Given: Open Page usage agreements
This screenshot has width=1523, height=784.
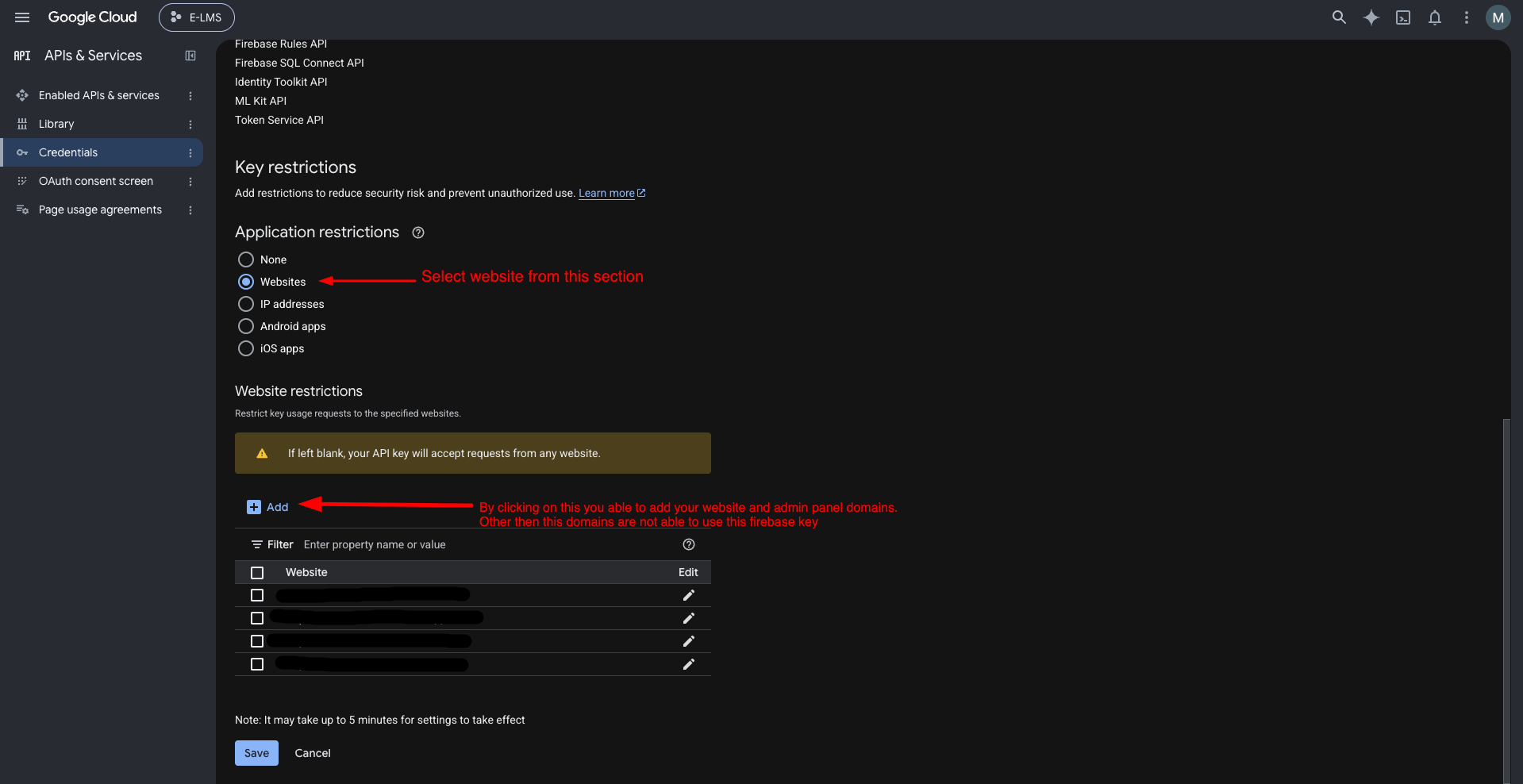Looking at the screenshot, I should coord(100,209).
